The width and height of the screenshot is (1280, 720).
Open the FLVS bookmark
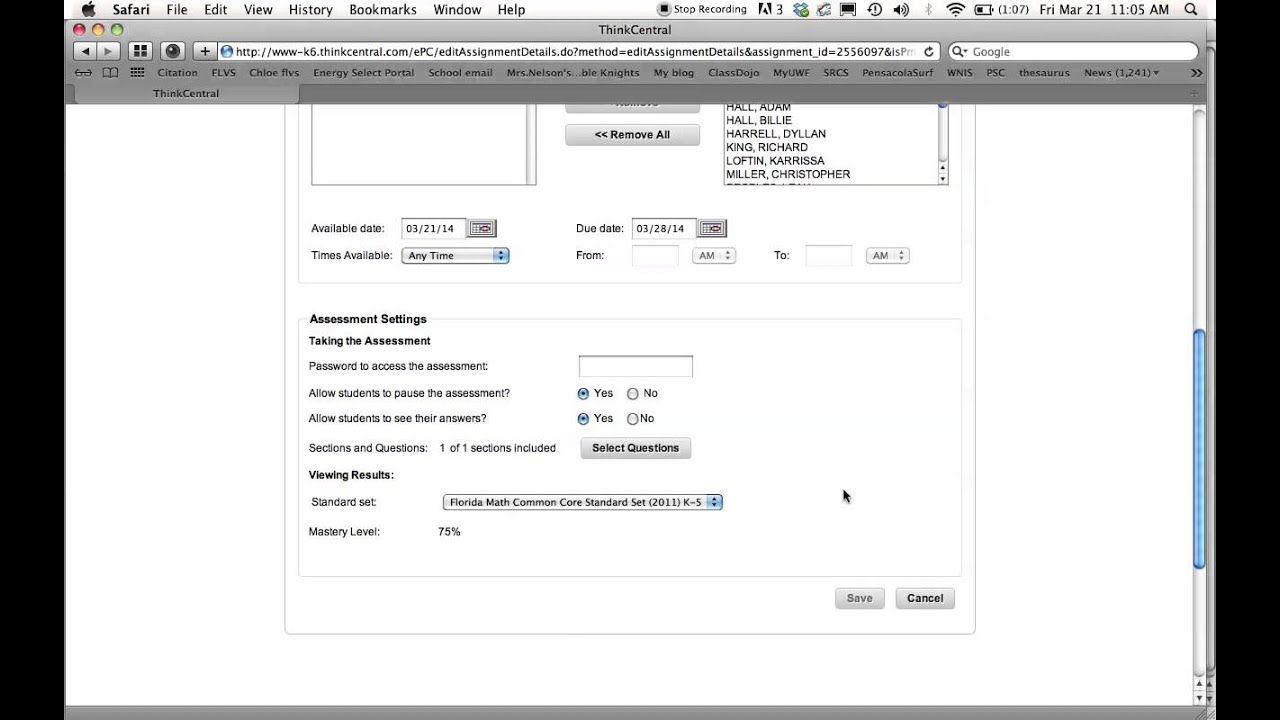pyautogui.click(x=223, y=72)
